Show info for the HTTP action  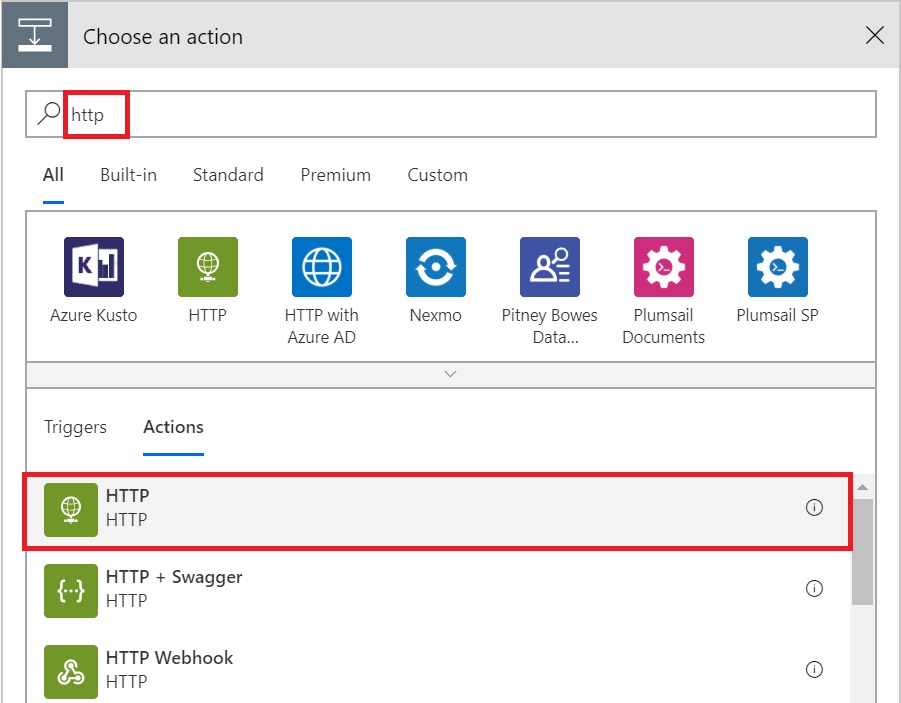pyautogui.click(x=814, y=508)
